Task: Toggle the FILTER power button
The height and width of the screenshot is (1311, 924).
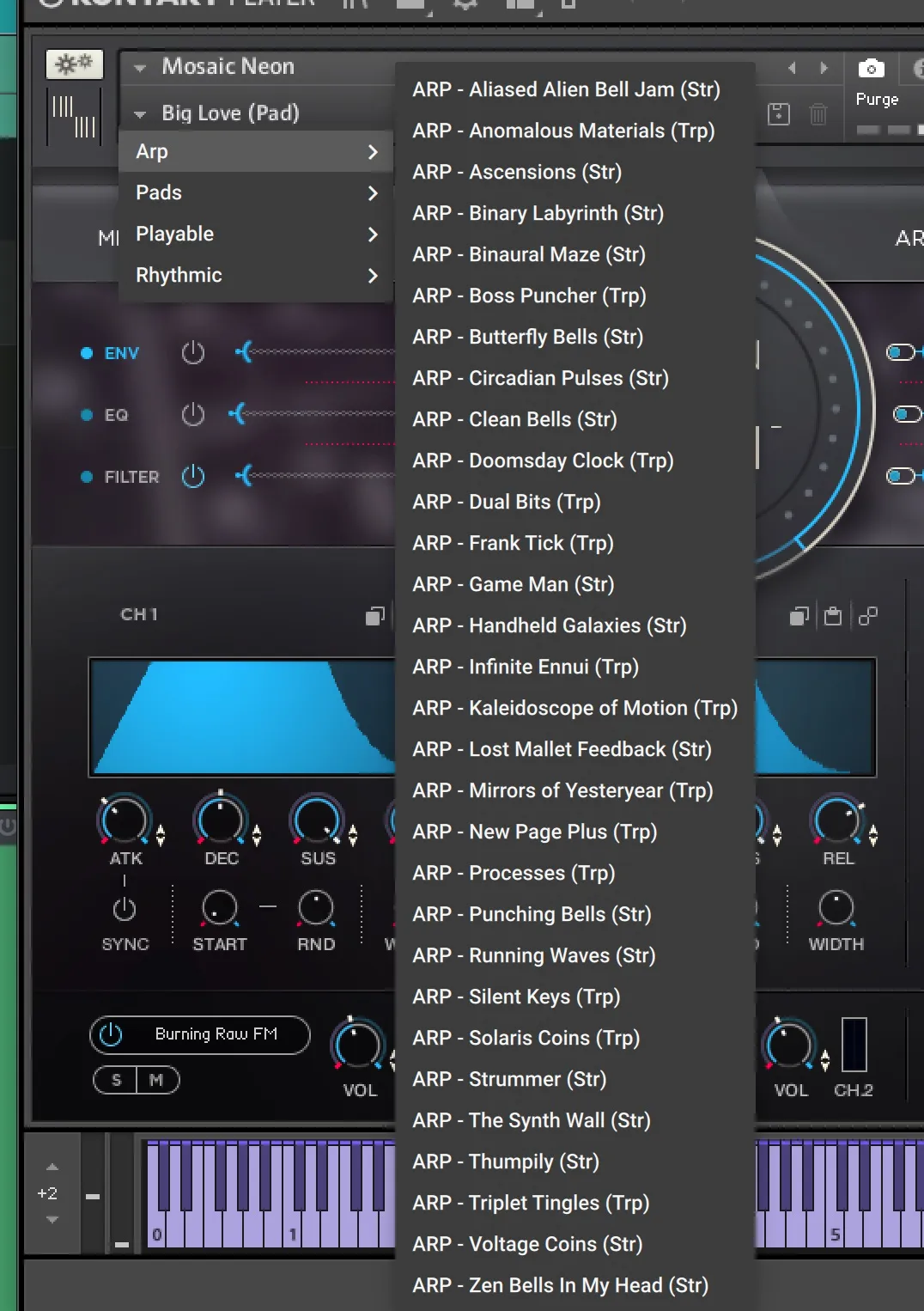Action: tap(193, 476)
